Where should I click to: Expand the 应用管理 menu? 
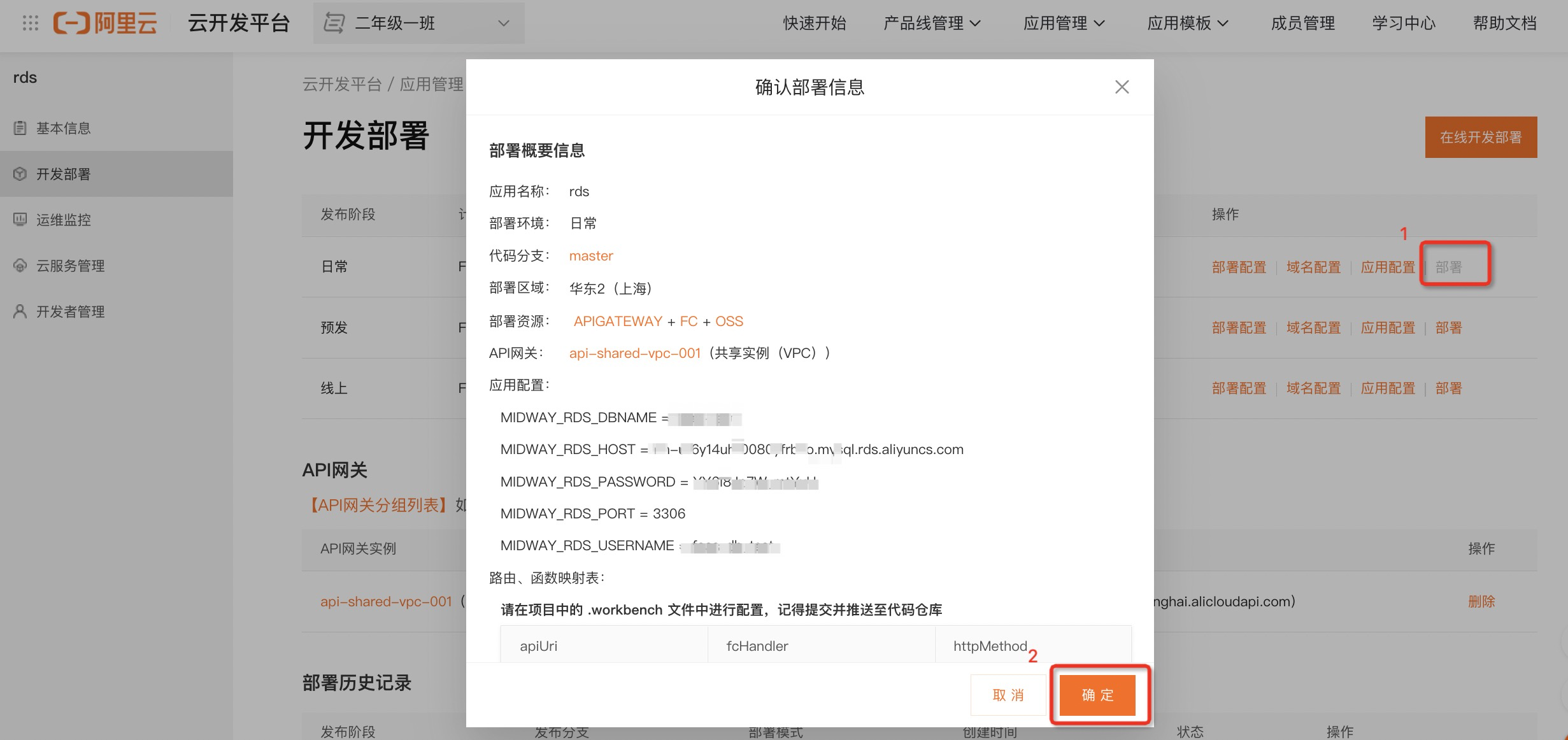(x=1064, y=24)
